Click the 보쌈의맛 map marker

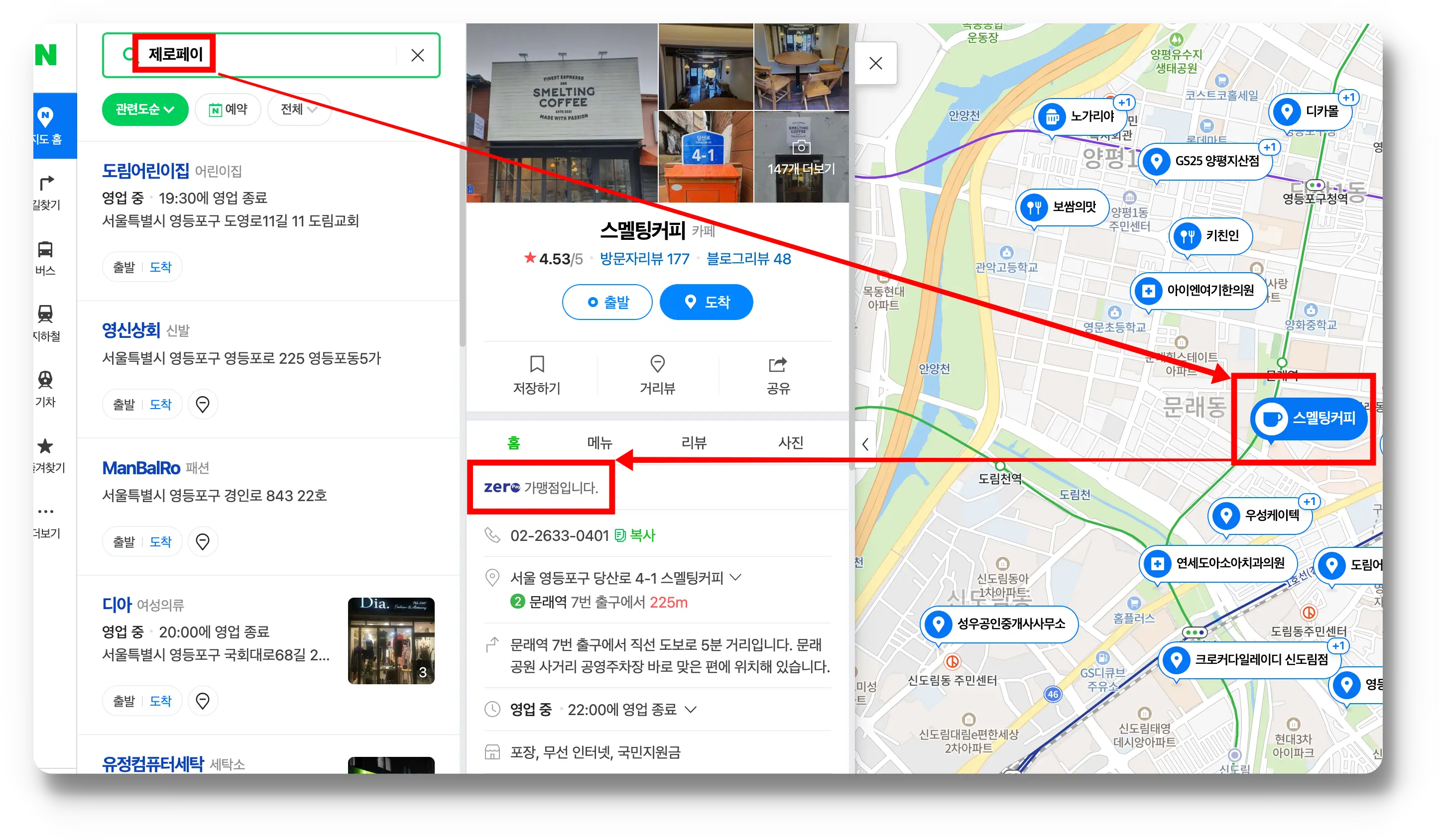[x=1063, y=207]
